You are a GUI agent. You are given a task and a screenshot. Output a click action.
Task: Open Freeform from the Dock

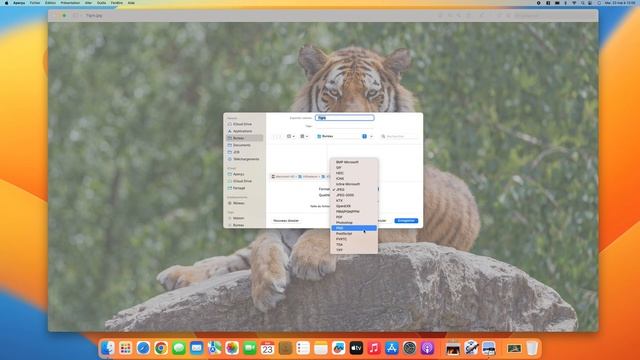[x=338, y=348]
